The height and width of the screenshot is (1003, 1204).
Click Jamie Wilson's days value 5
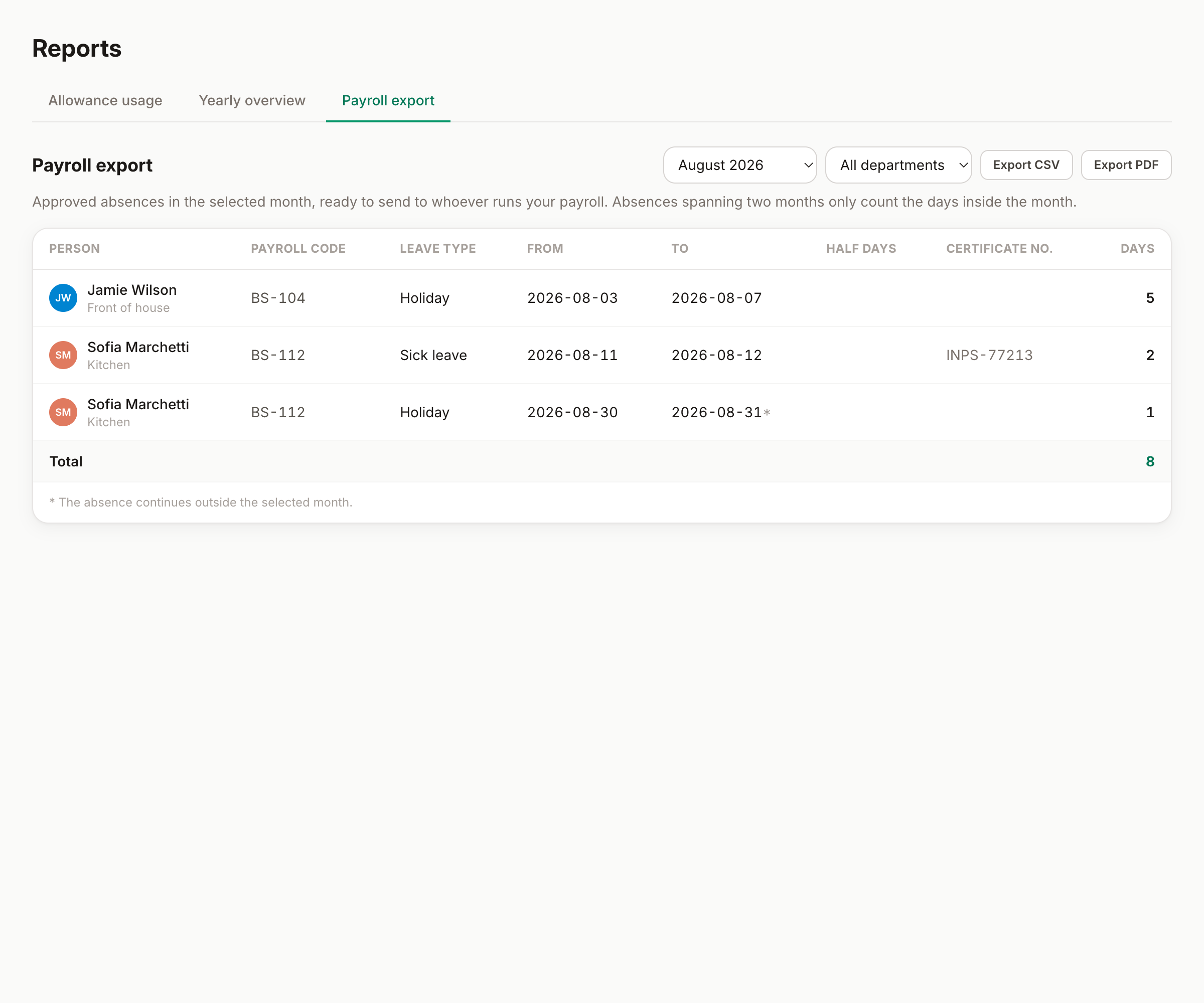[1150, 298]
